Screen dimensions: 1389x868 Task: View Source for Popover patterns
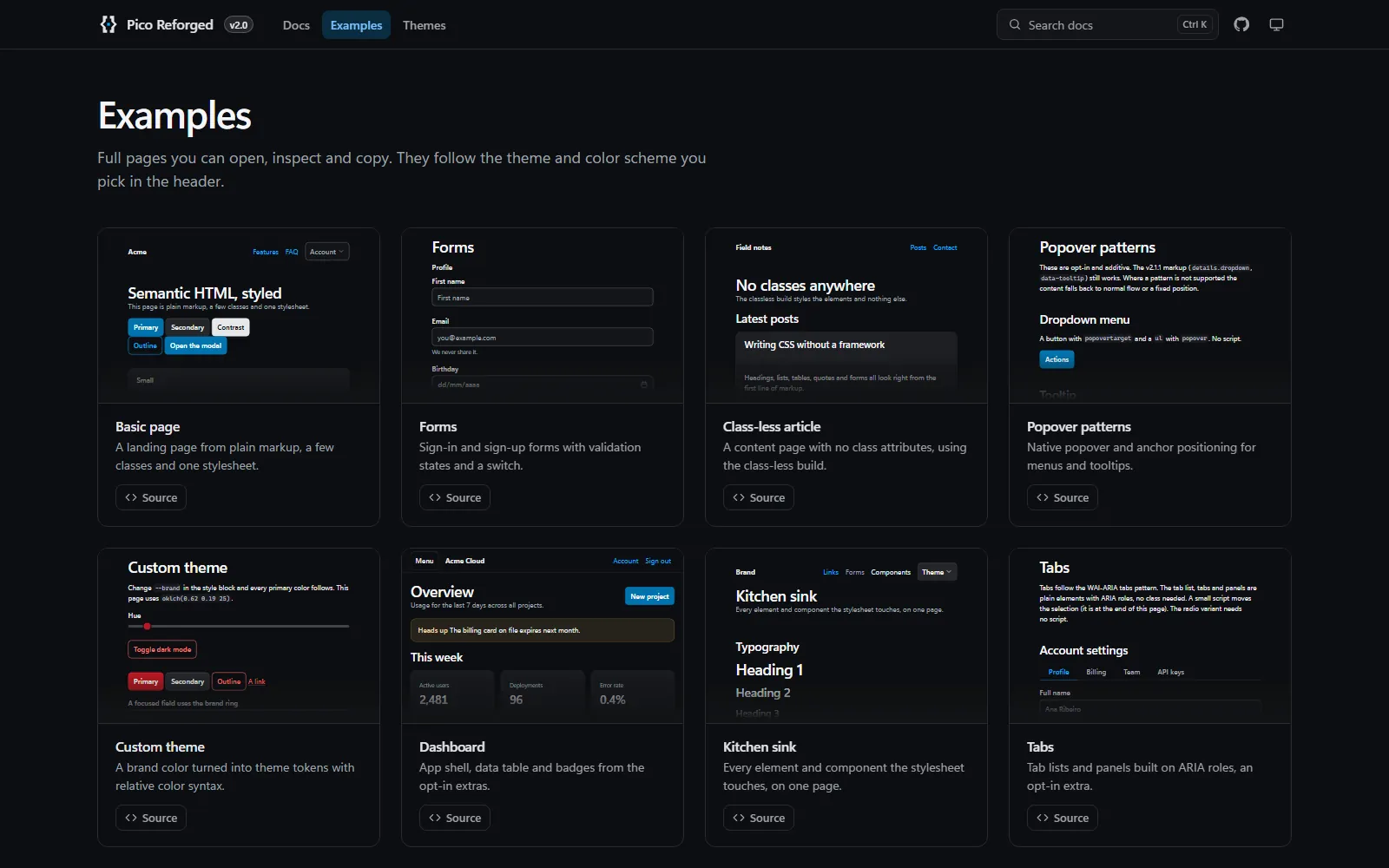click(1063, 497)
